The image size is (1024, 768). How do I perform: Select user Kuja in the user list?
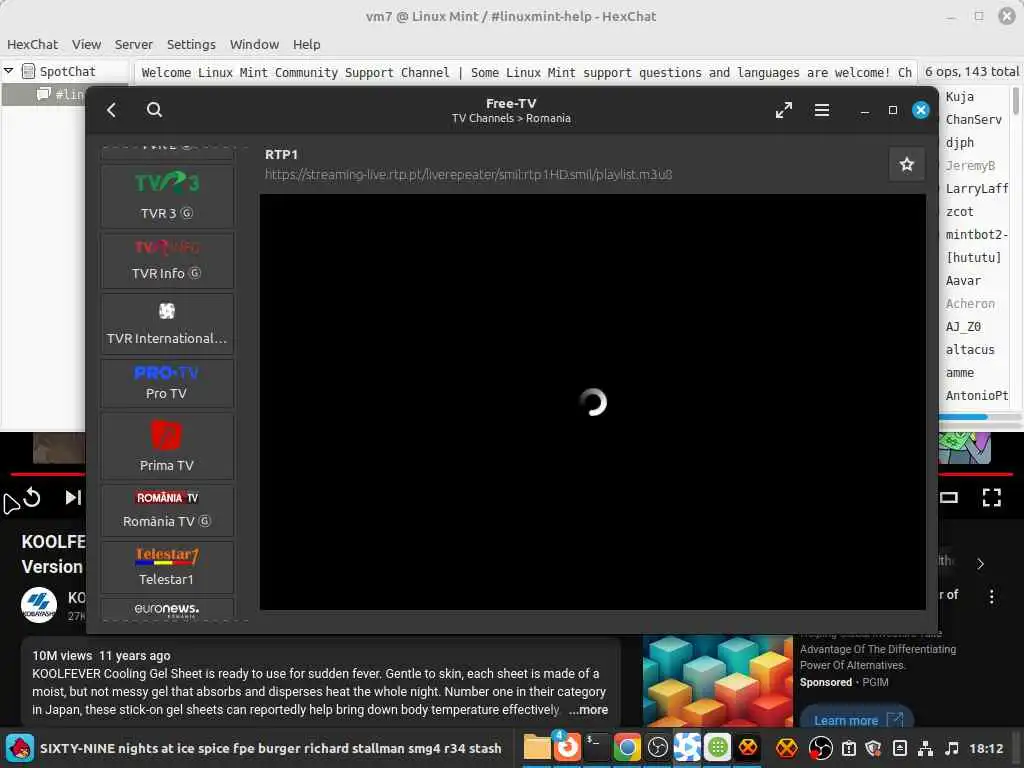(x=959, y=97)
